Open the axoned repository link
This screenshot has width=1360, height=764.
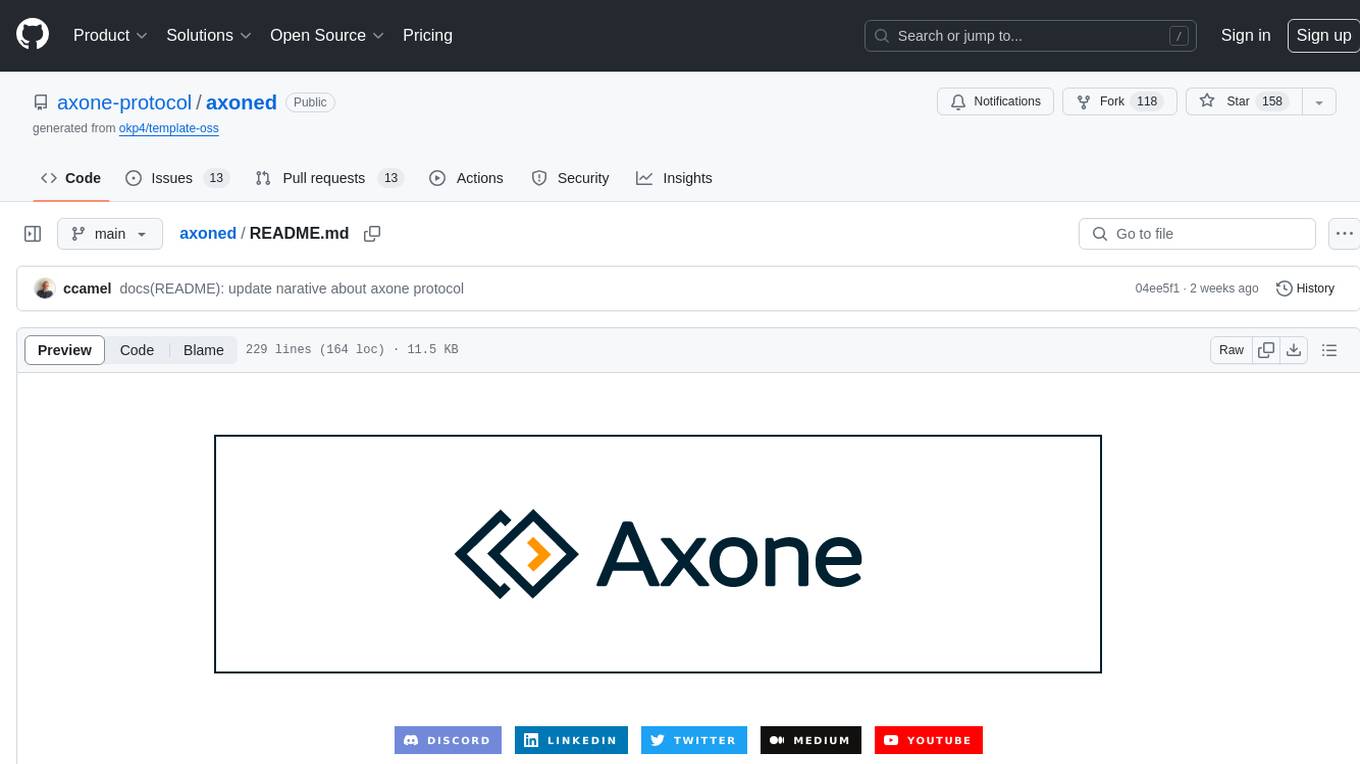(241, 102)
